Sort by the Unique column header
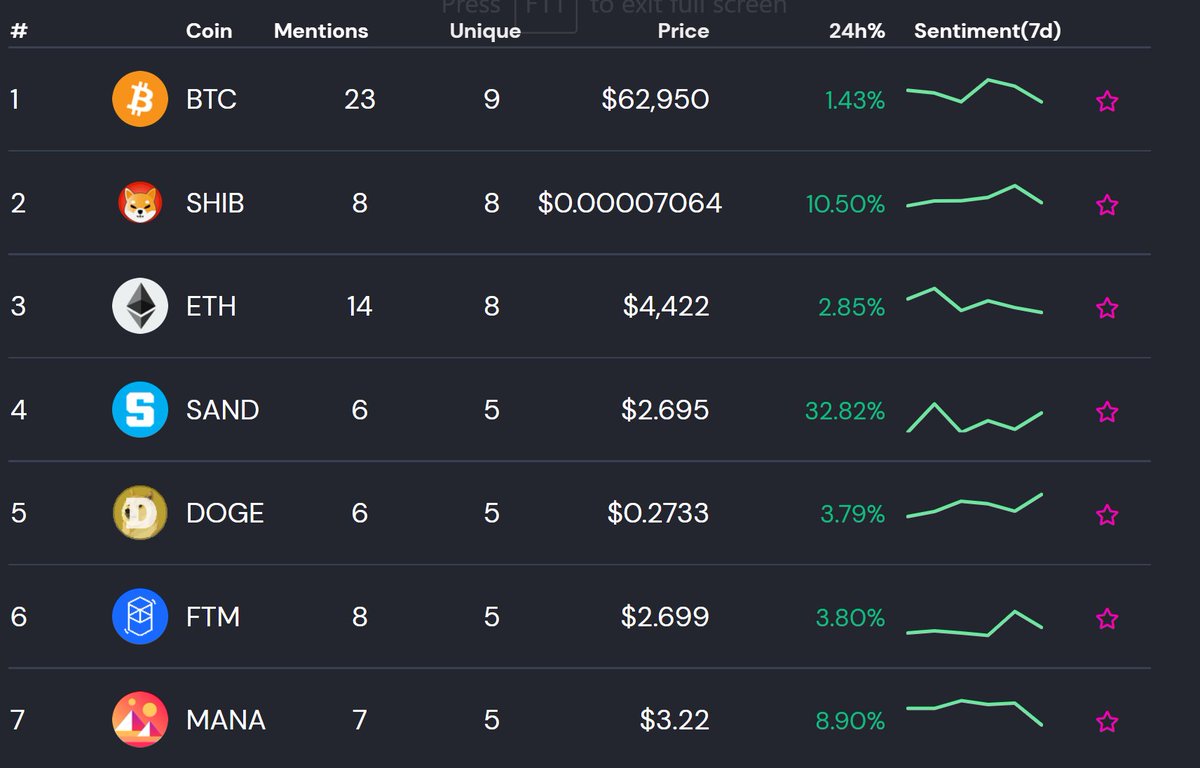This screenshot has width=1200, height=768. tap(485, 31)
